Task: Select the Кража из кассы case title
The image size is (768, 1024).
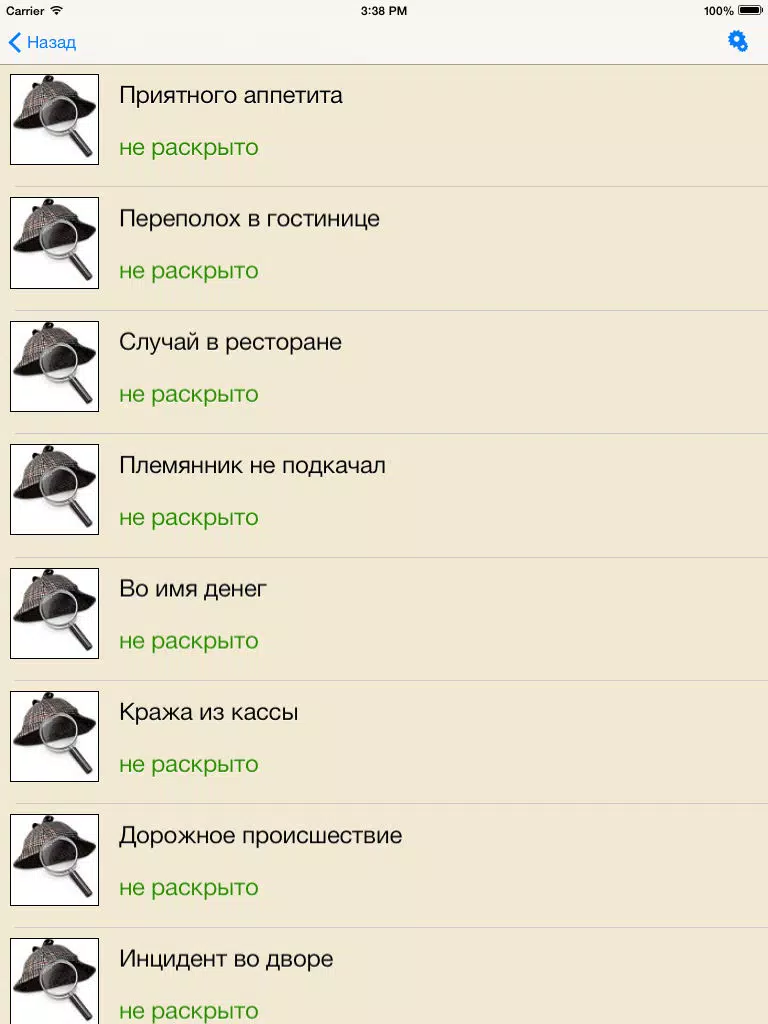Action: [x=208, y=712]
